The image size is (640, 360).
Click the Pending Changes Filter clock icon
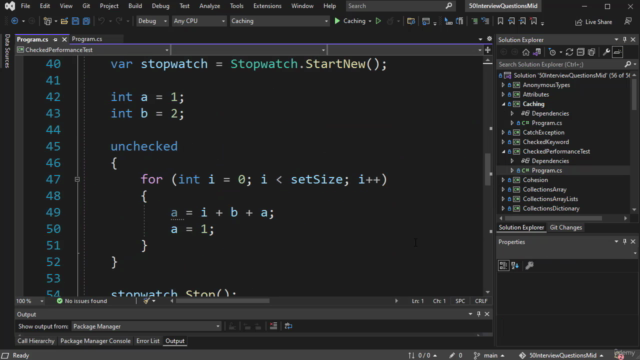553,52
